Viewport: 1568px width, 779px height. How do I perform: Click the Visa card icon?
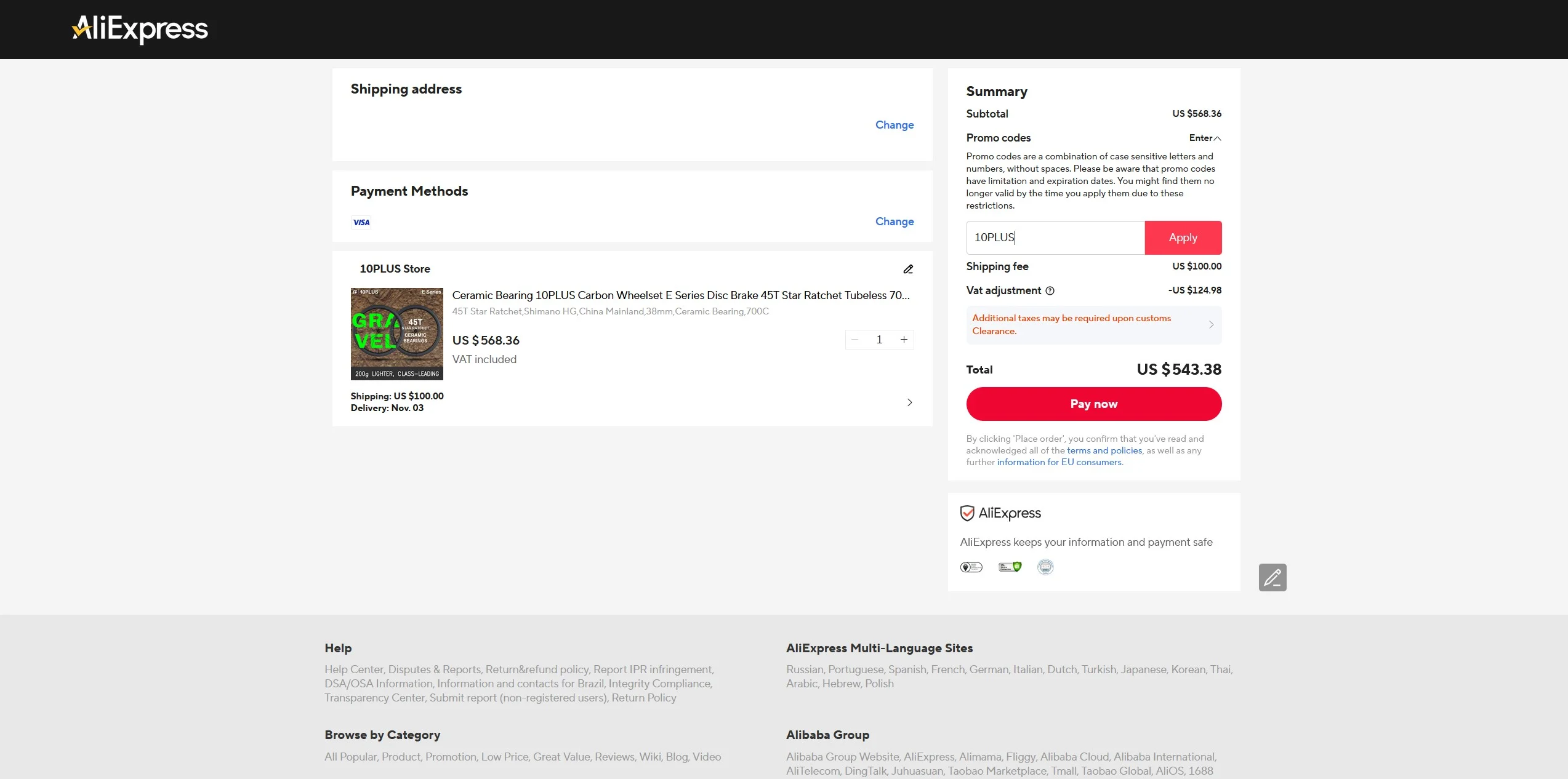(361, 222)
